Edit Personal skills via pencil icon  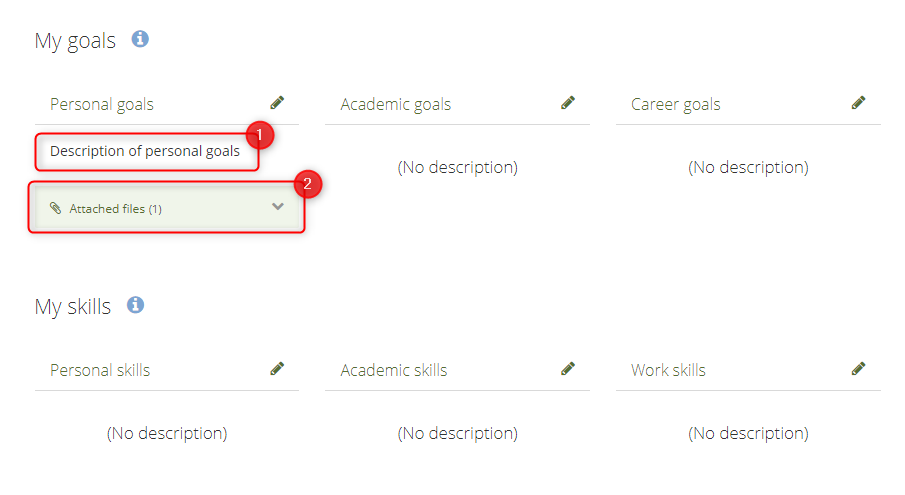tap(277, 369)
